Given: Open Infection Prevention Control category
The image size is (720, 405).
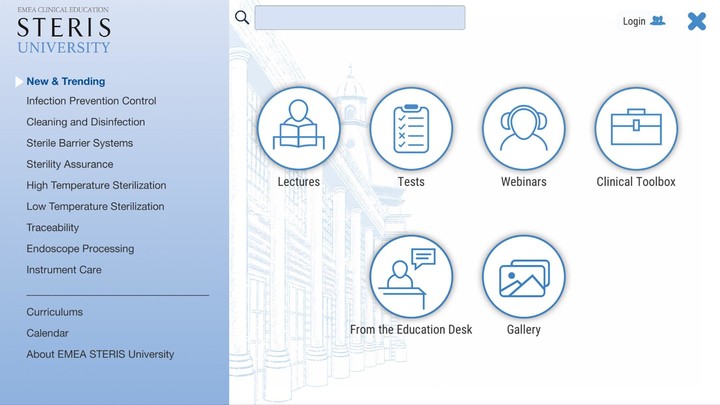Looking at the screenshot, I should point(91,101).
